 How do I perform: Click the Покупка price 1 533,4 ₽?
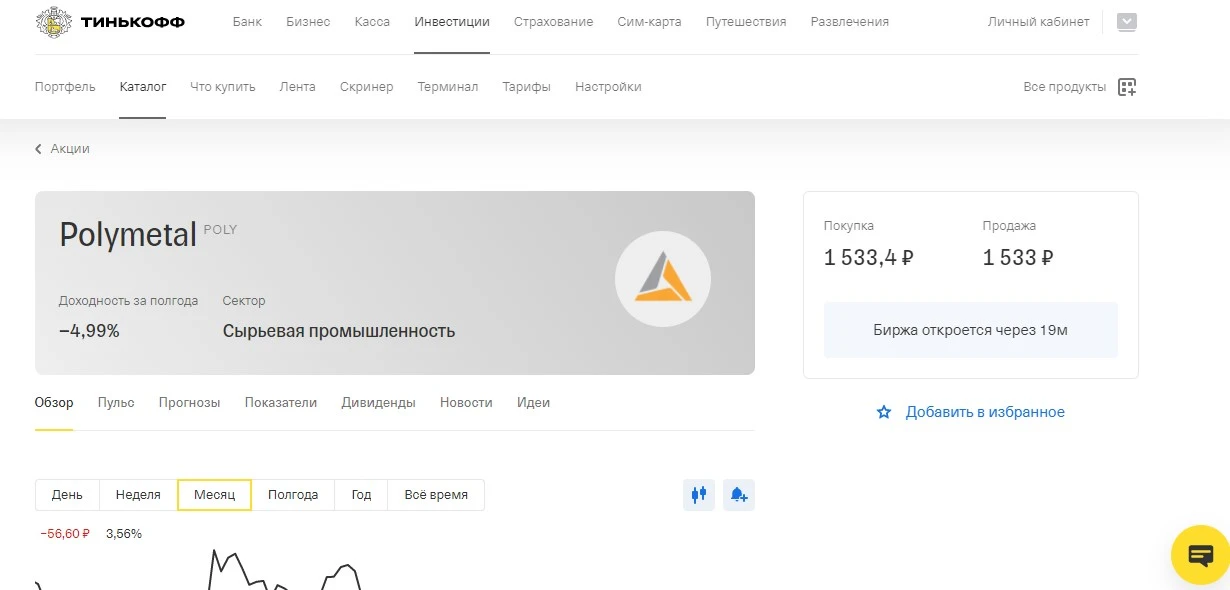[869, 258]
